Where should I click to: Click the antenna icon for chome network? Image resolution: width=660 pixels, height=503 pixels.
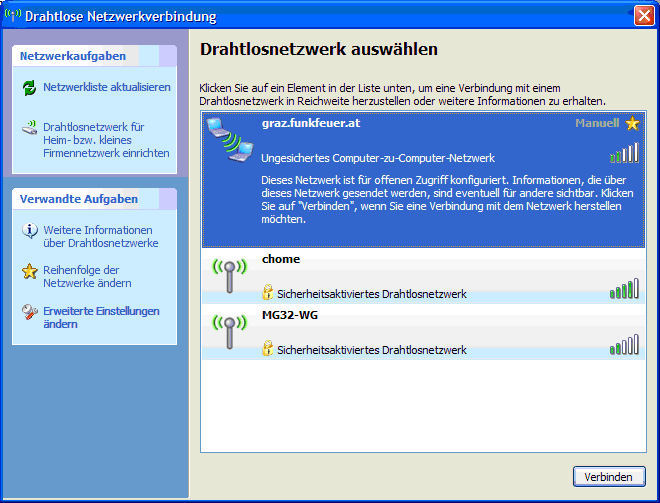point(229,276)
